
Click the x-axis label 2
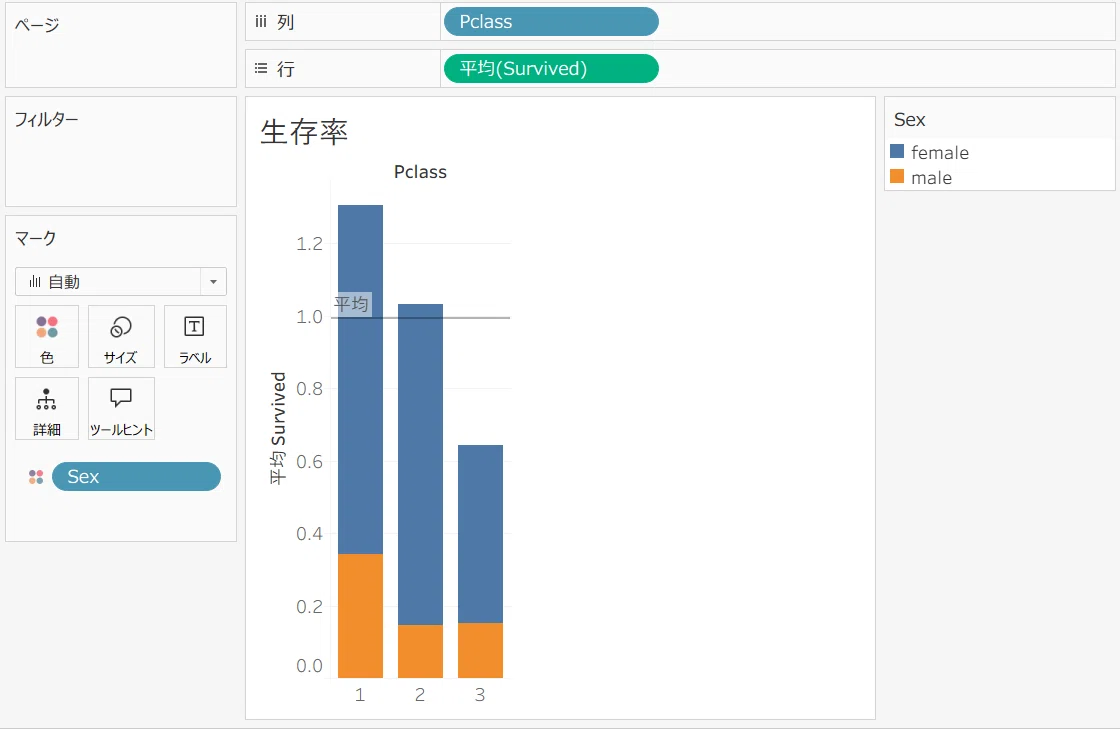pyautogui.click(x=420, y=695)
